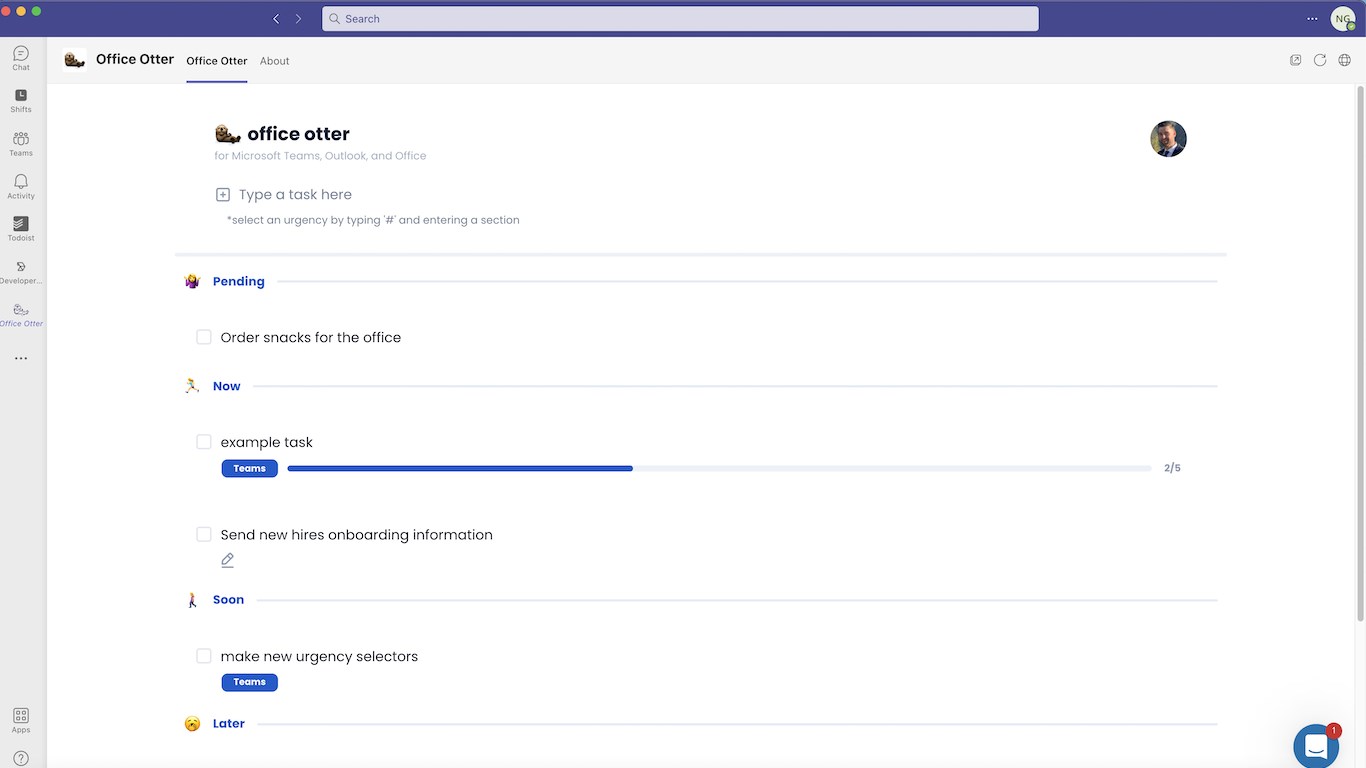Click the example task title text

pos(267,442)
